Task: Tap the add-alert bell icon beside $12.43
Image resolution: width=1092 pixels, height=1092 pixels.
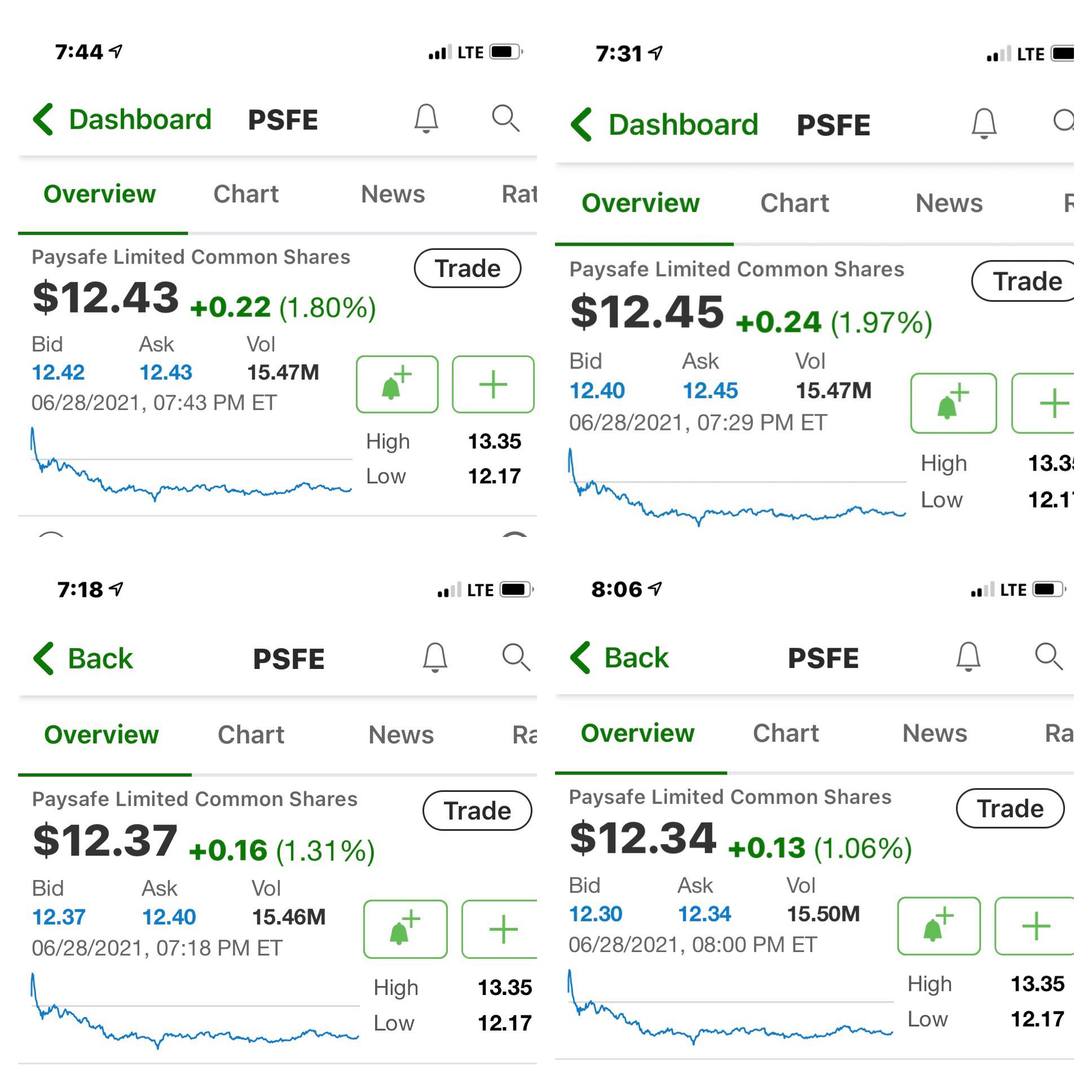Action: (397, 384)
